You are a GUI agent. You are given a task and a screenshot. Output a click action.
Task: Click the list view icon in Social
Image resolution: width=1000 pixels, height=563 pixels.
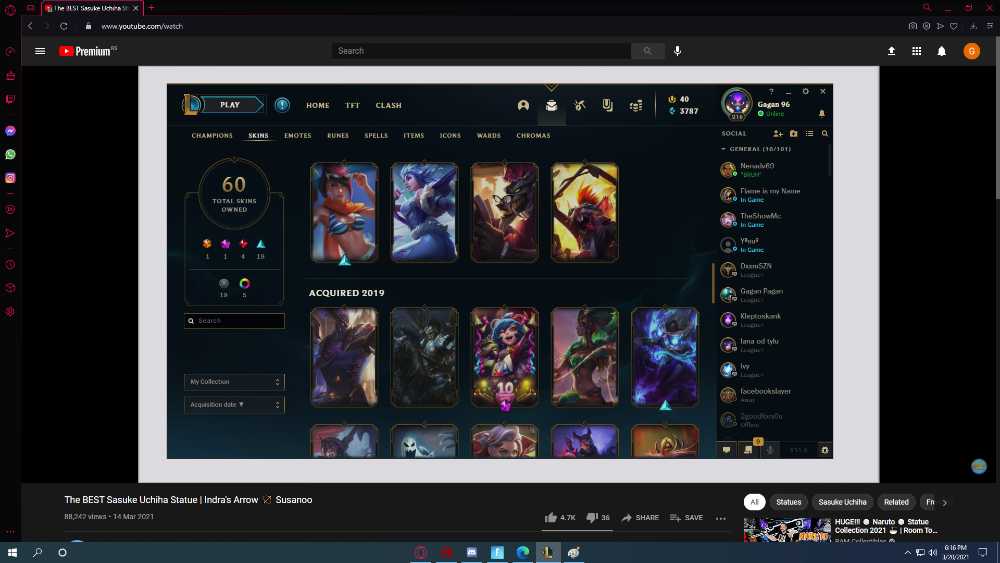[x=809, y=133]
